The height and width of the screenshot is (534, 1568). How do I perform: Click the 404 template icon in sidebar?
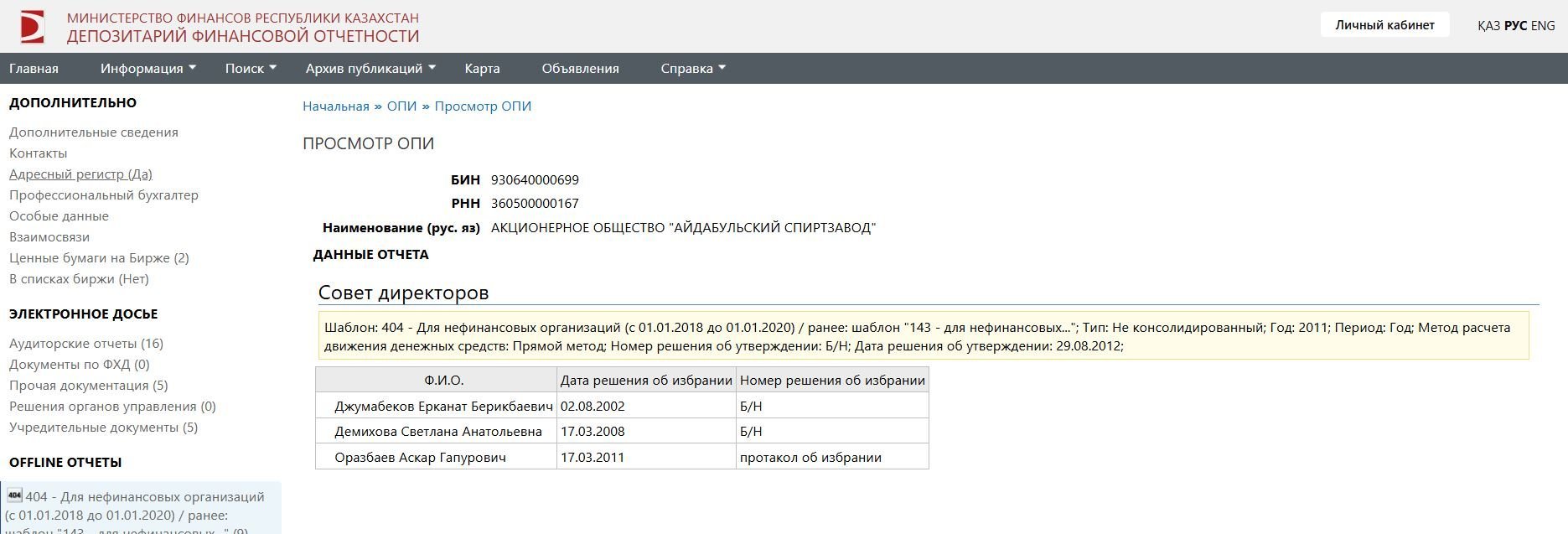coord(14,495)
